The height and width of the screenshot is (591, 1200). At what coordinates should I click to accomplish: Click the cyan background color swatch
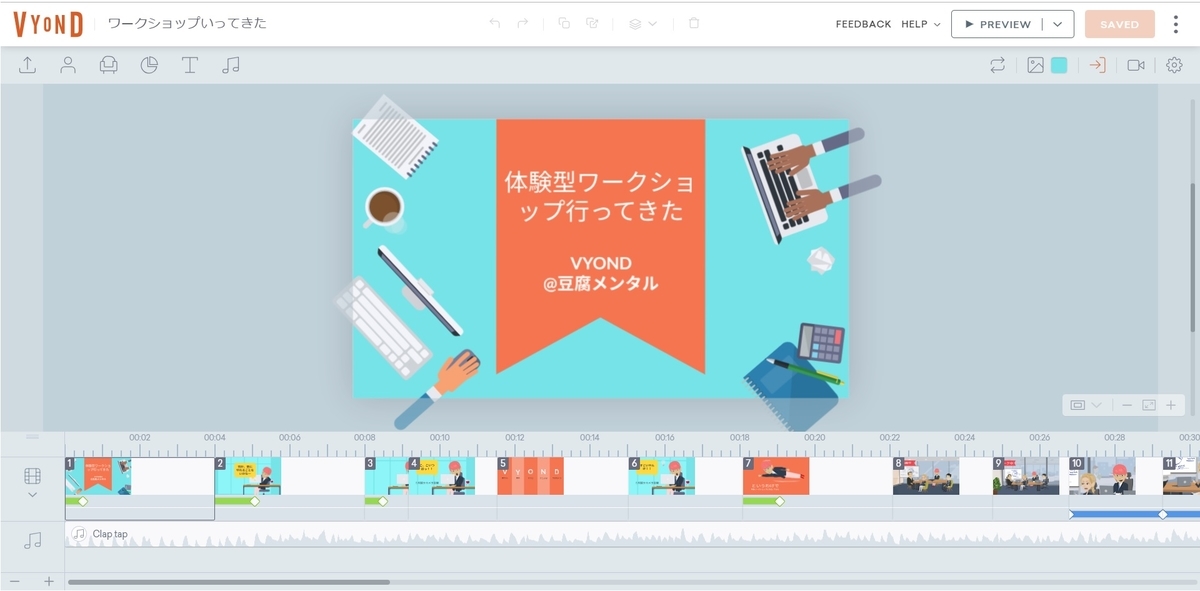1059,65
